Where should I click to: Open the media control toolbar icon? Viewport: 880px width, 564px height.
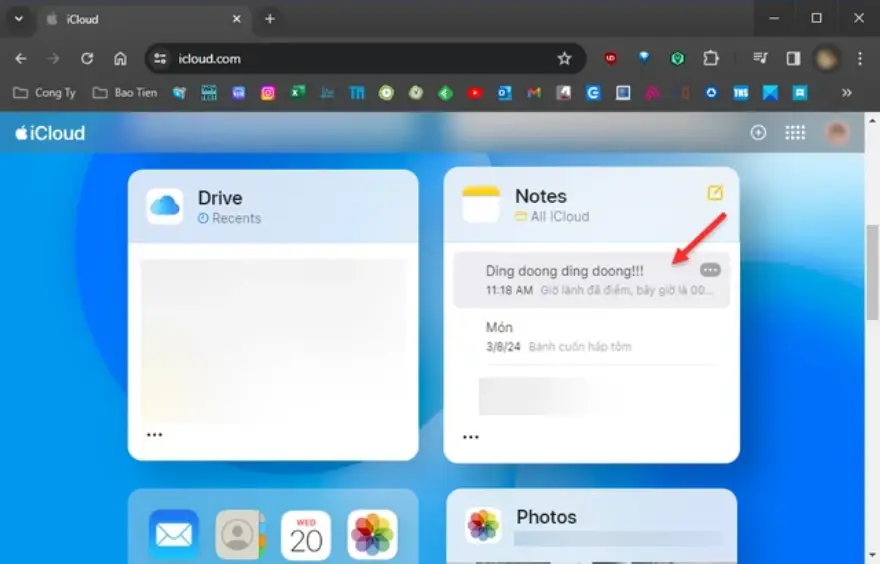[x=760, y=58]
